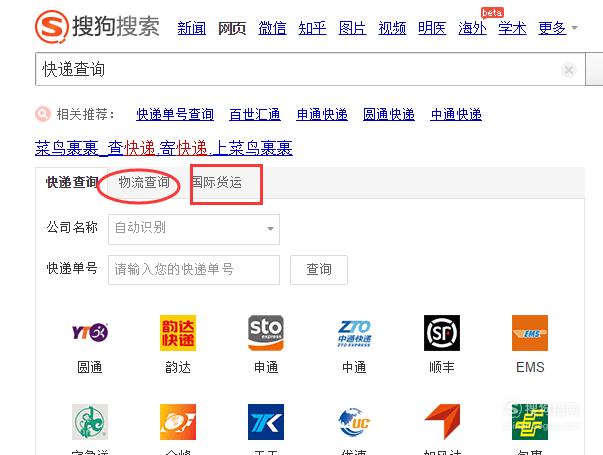
Task: Select the 圆通 YTO courier icon
Action: click(x=90, y=333)
